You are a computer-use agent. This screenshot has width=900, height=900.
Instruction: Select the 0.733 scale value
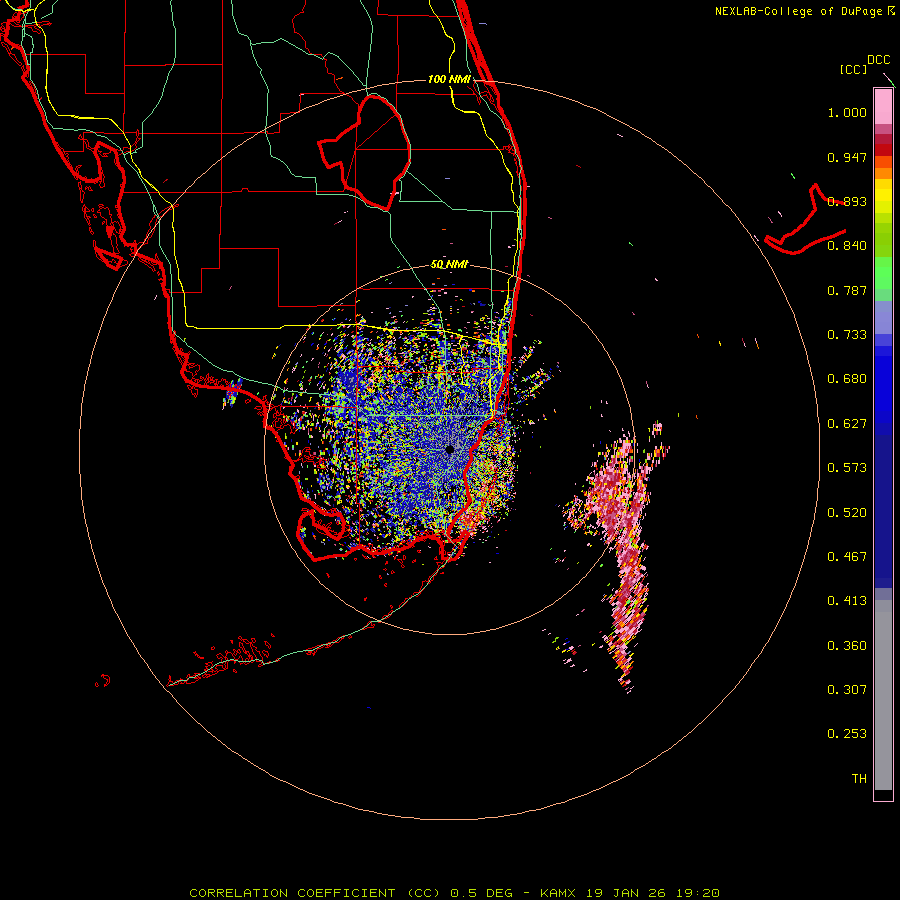point(847,335)
